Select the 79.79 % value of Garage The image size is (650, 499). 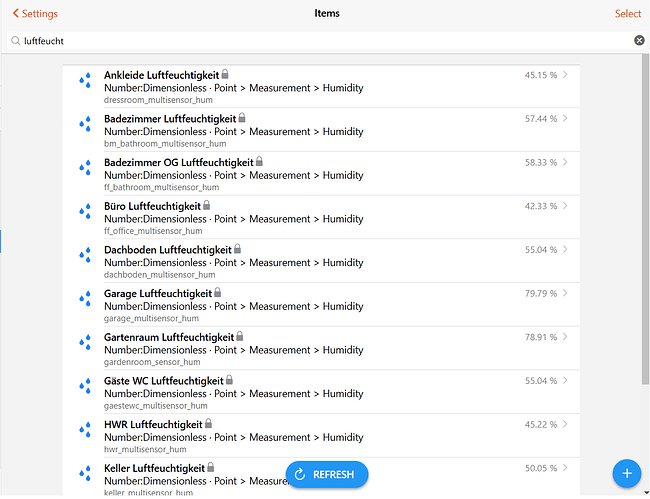540,294
